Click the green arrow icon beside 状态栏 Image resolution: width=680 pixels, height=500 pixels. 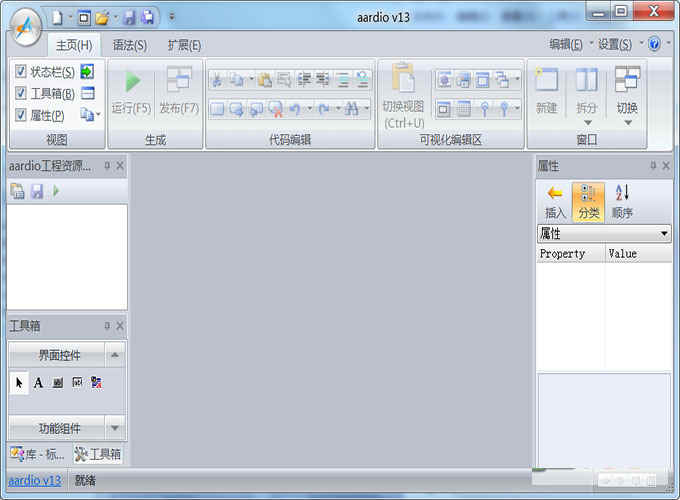coord(87,71)
